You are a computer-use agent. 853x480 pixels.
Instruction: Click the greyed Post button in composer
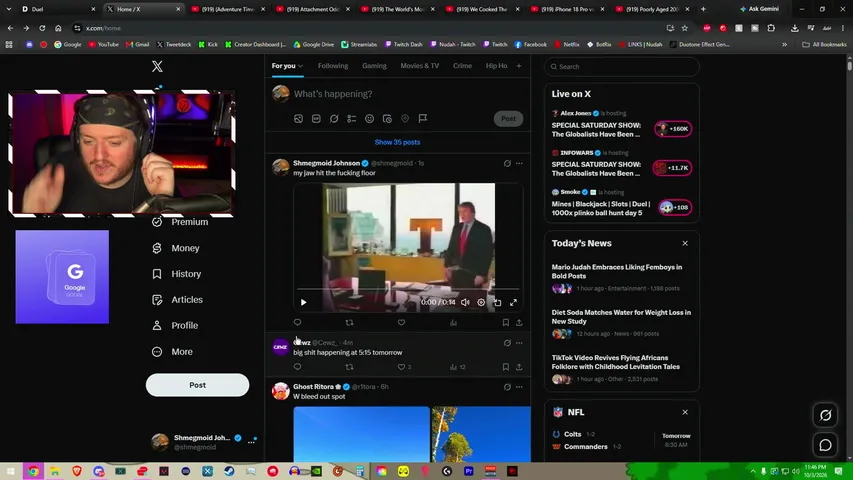tap(508, 119)
